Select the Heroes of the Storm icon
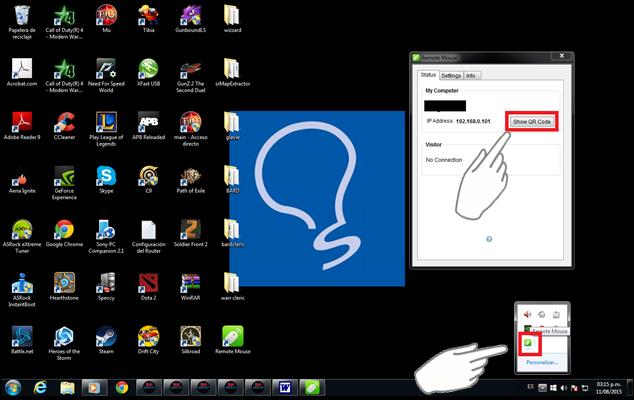The width and height of the screenshot is (634, 400). [x=64, y=343]
